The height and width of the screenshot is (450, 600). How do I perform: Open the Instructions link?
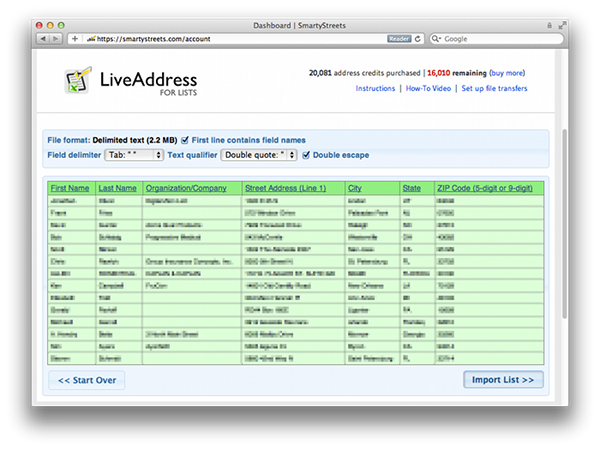coord(375,88)
